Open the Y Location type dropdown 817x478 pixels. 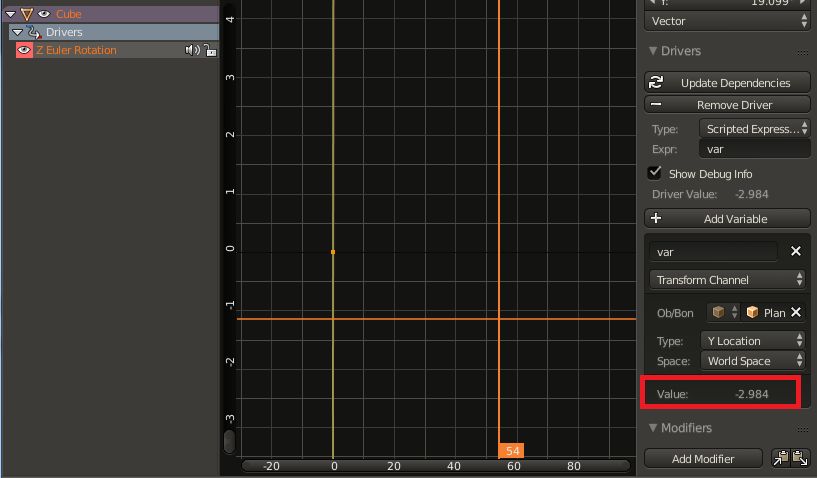pyautogui.click(x=752, y=341)
